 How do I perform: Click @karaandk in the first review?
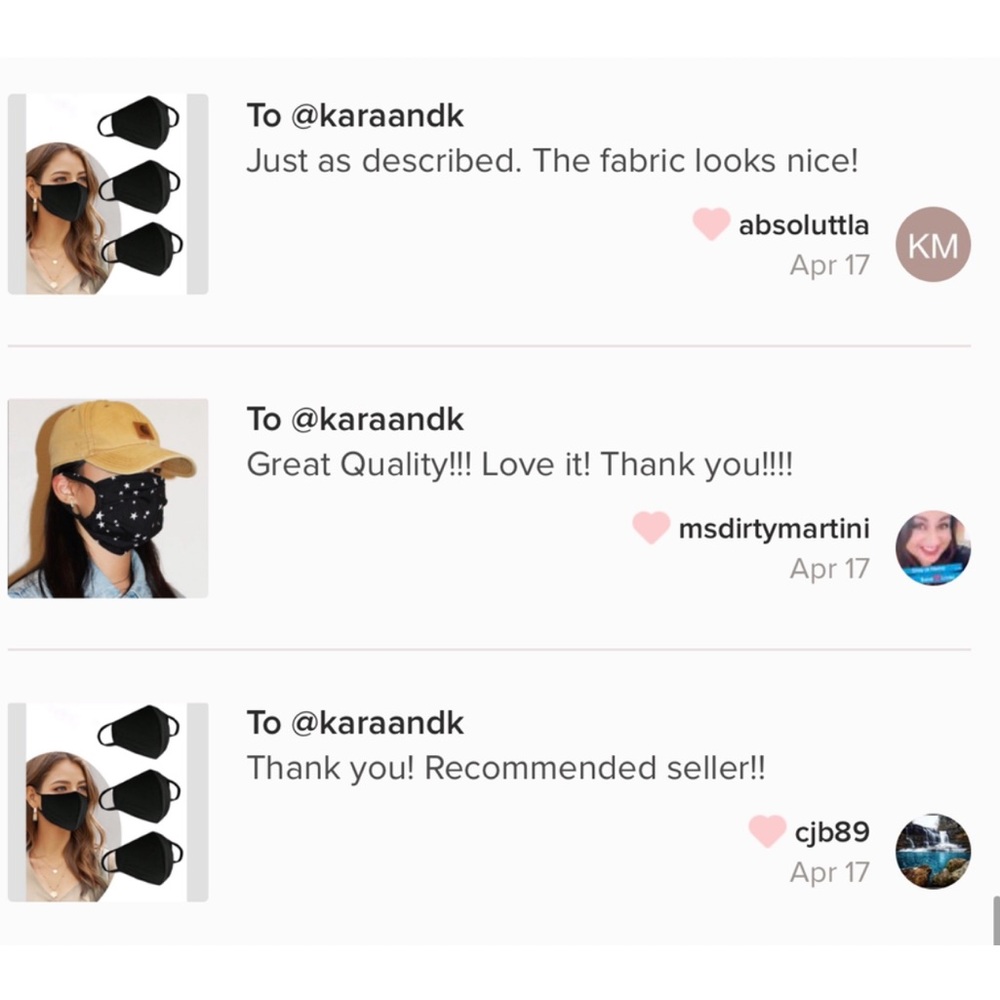[377, 116]
